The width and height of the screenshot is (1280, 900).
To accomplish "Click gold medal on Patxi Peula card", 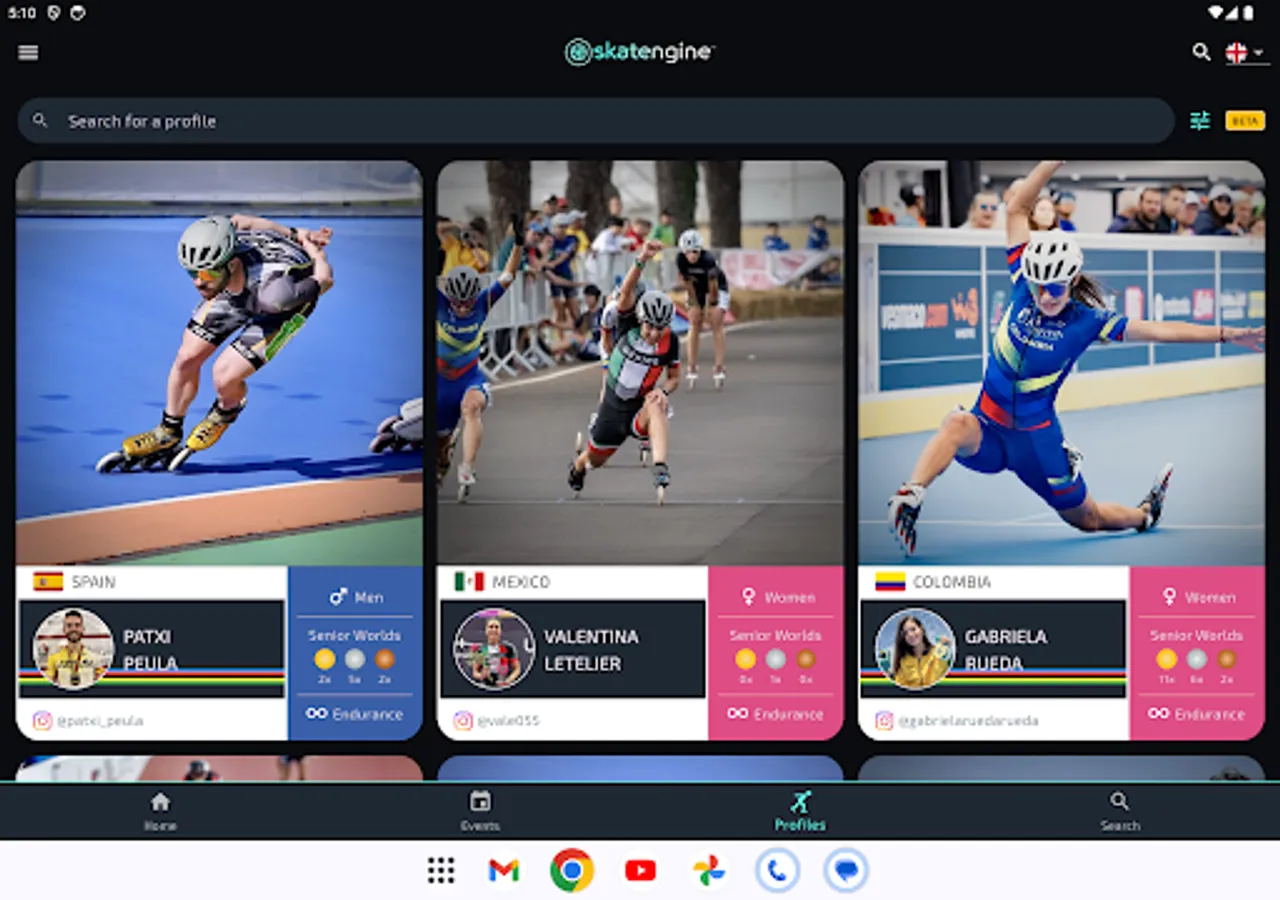I will [325, 659].
